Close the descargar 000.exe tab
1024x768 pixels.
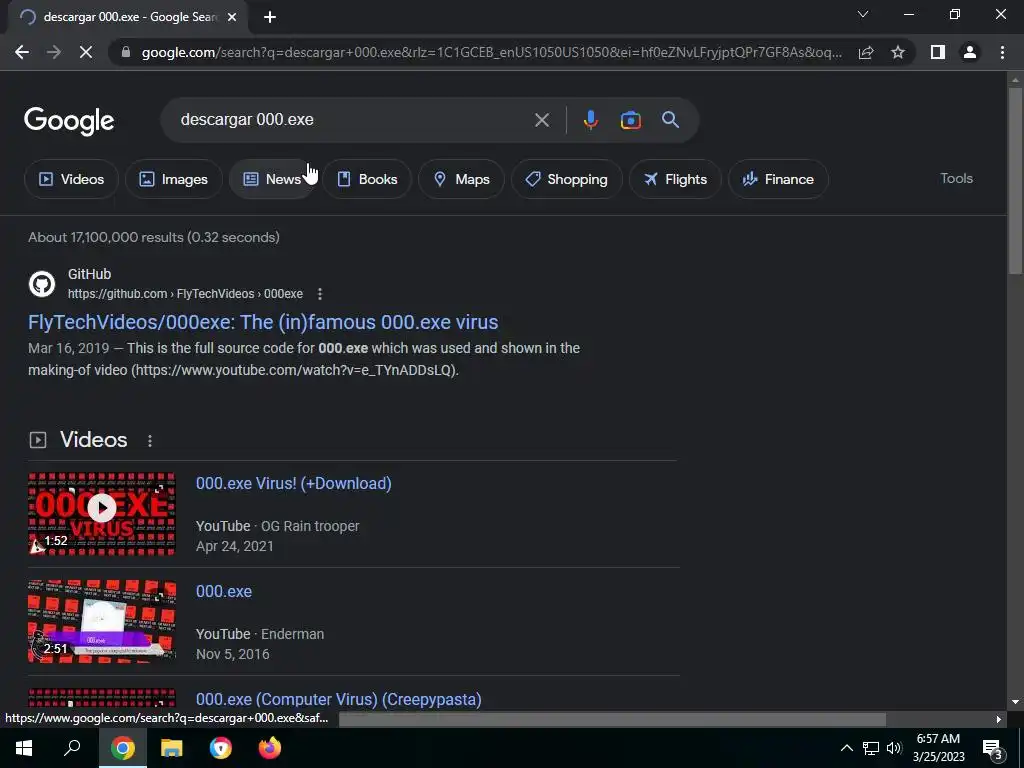(x=232, y=17)
